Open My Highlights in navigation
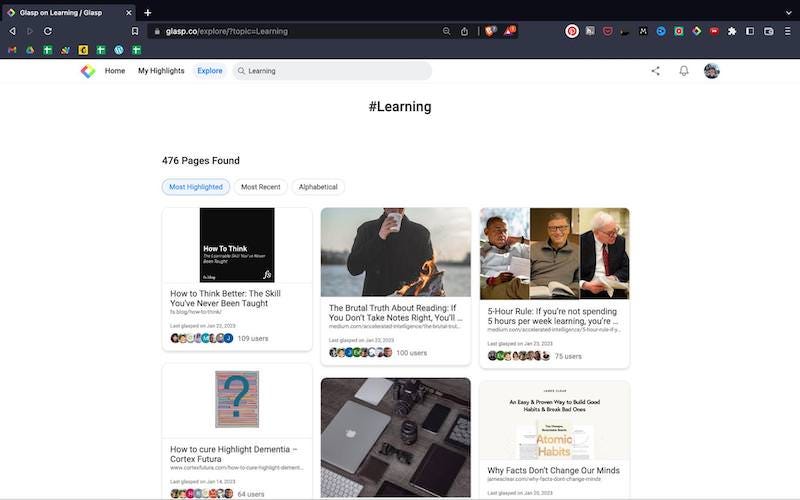This screenshot has width=800, height=500. [161, 71]
